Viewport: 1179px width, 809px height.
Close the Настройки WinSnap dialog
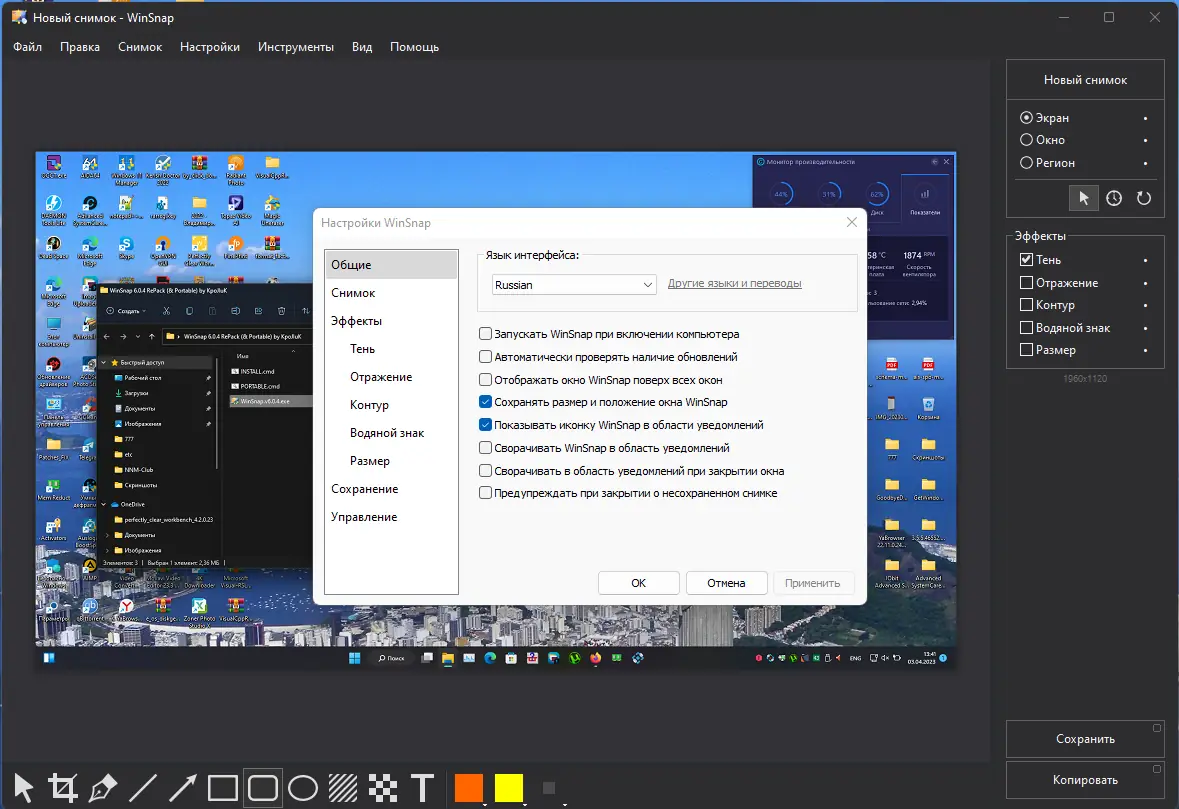[x=851, y=223]
